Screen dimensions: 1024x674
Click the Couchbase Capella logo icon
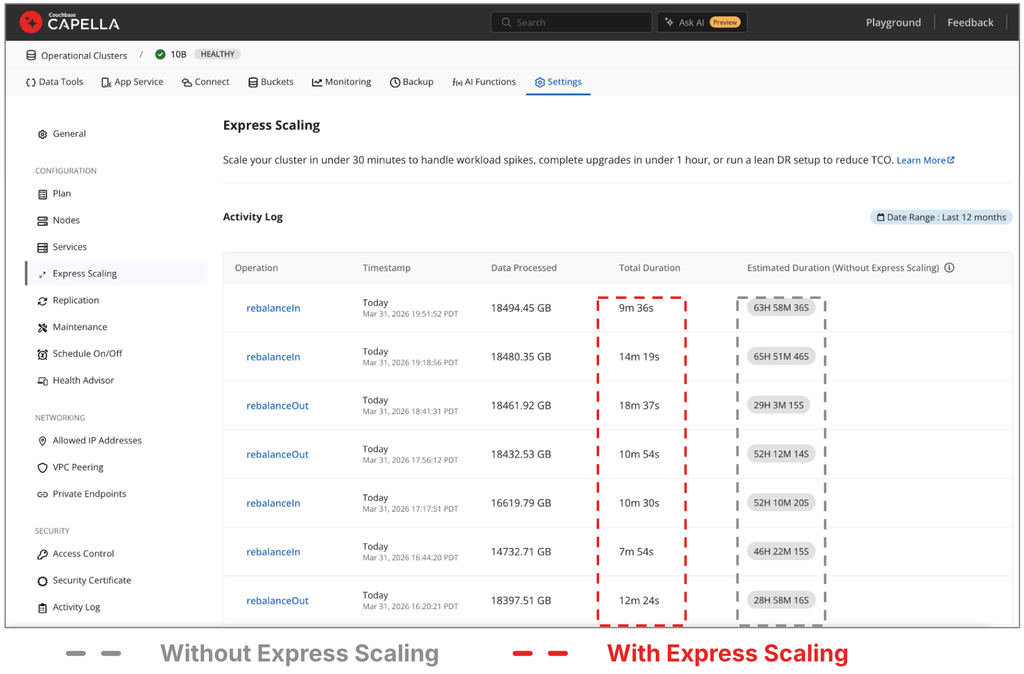click(x=30, y=22)
